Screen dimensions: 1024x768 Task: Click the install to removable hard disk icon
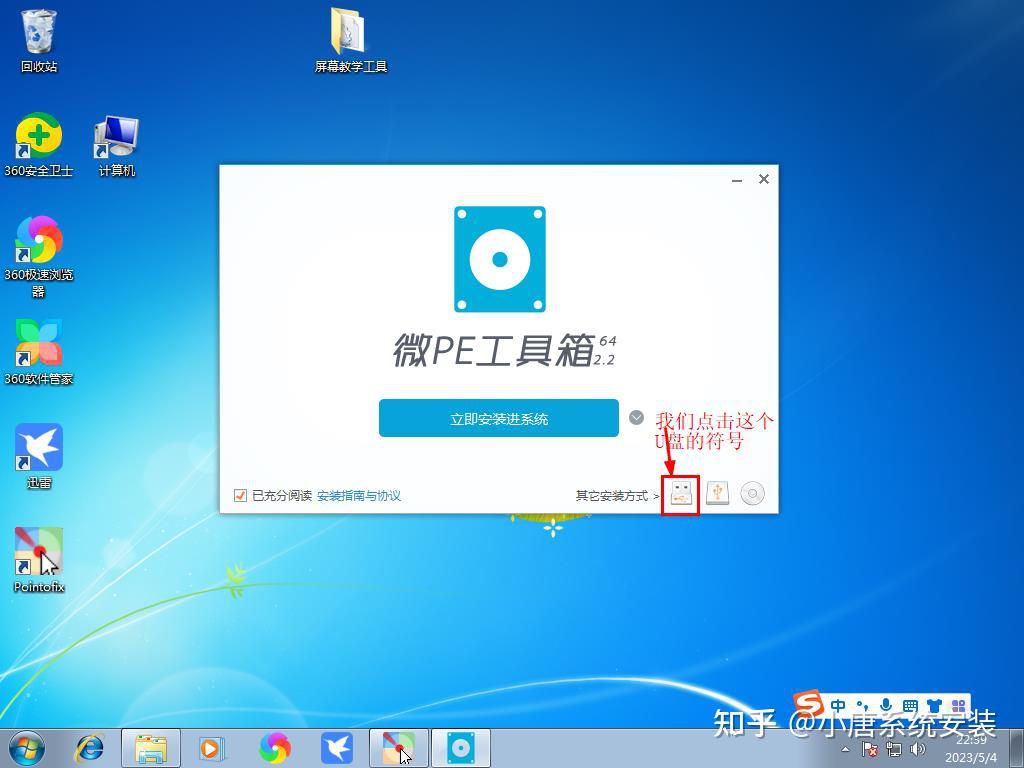tap(717, 493)
